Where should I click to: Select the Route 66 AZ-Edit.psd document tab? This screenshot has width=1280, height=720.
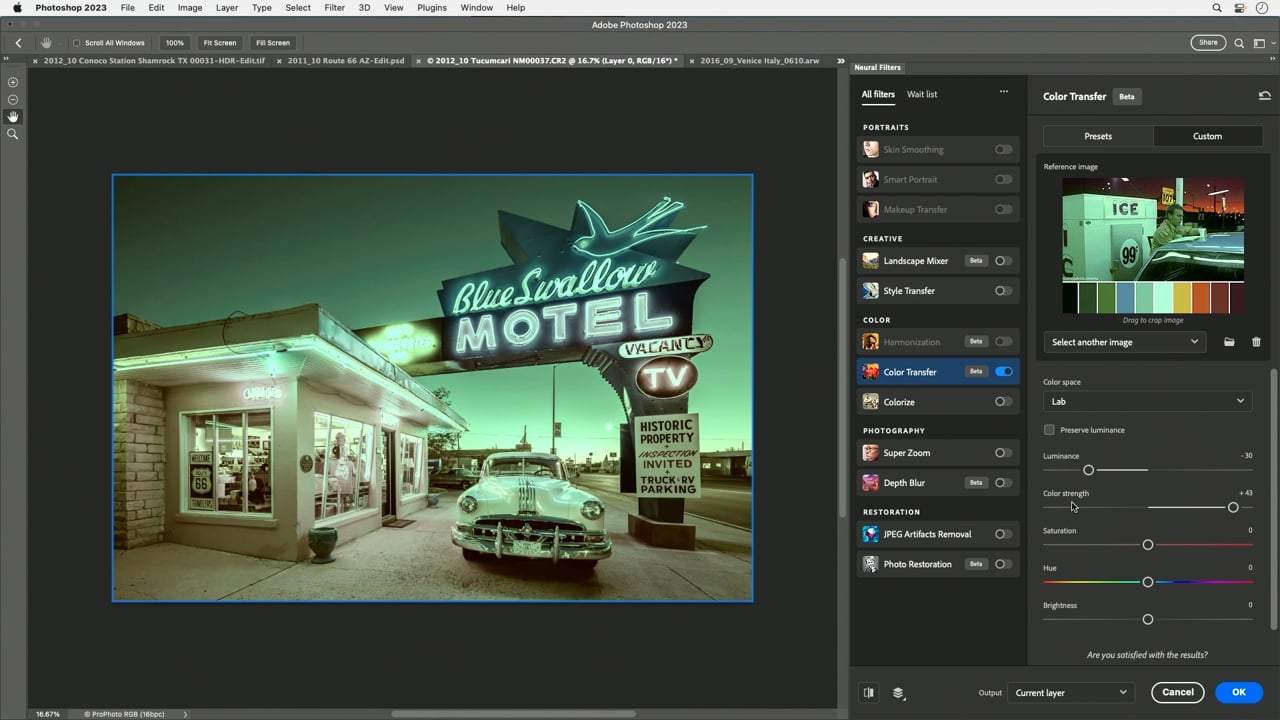click(345, 60)
